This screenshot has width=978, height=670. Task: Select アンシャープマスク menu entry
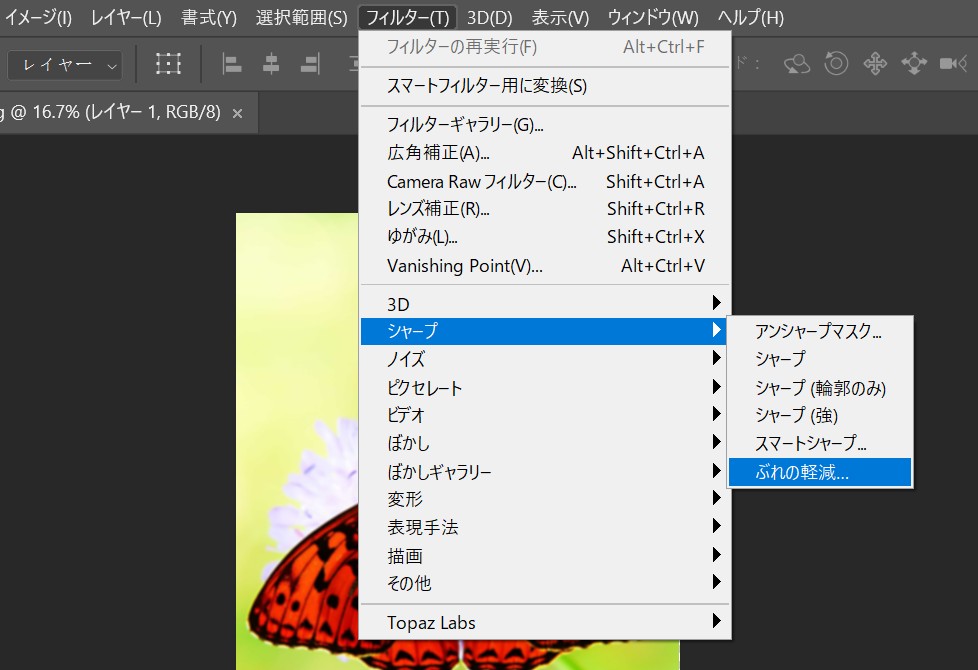coord(819,332)
